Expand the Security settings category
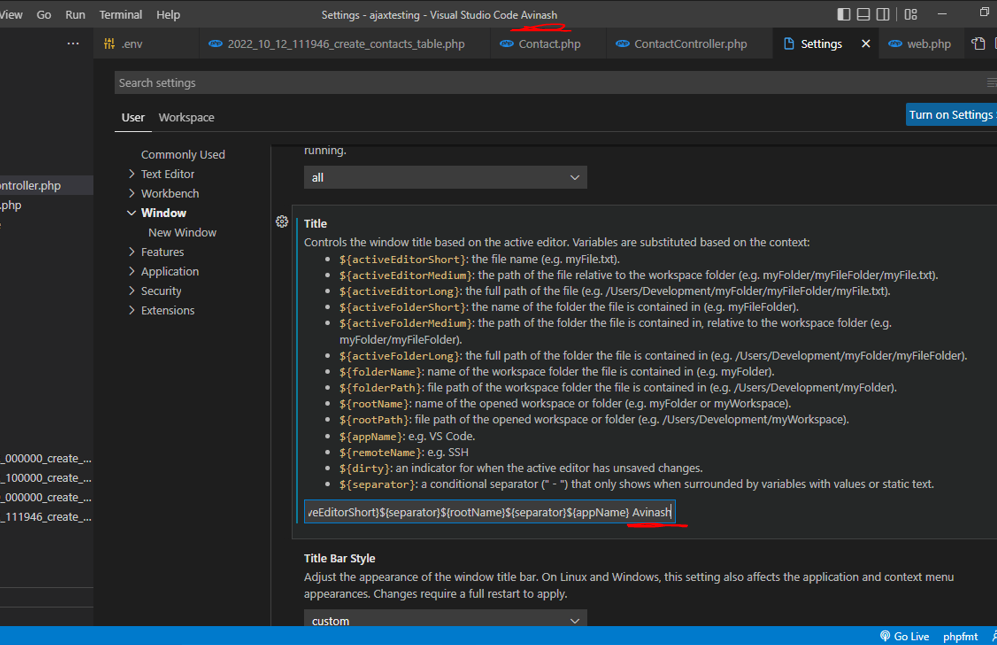The height and width of the screenshot is (645, 997). click(x=132, y=291)
